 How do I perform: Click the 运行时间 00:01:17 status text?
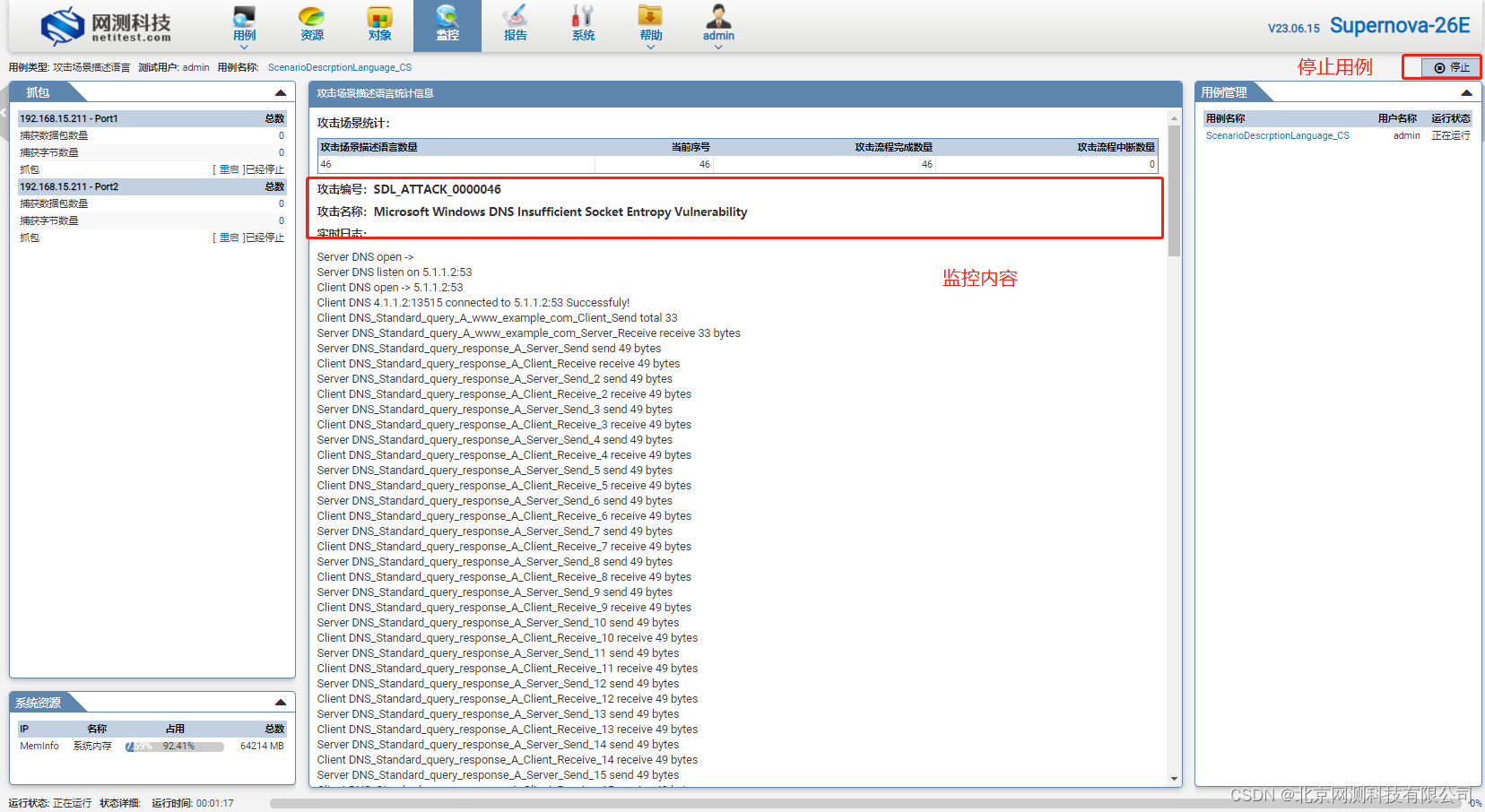click(x=193, y=803)
